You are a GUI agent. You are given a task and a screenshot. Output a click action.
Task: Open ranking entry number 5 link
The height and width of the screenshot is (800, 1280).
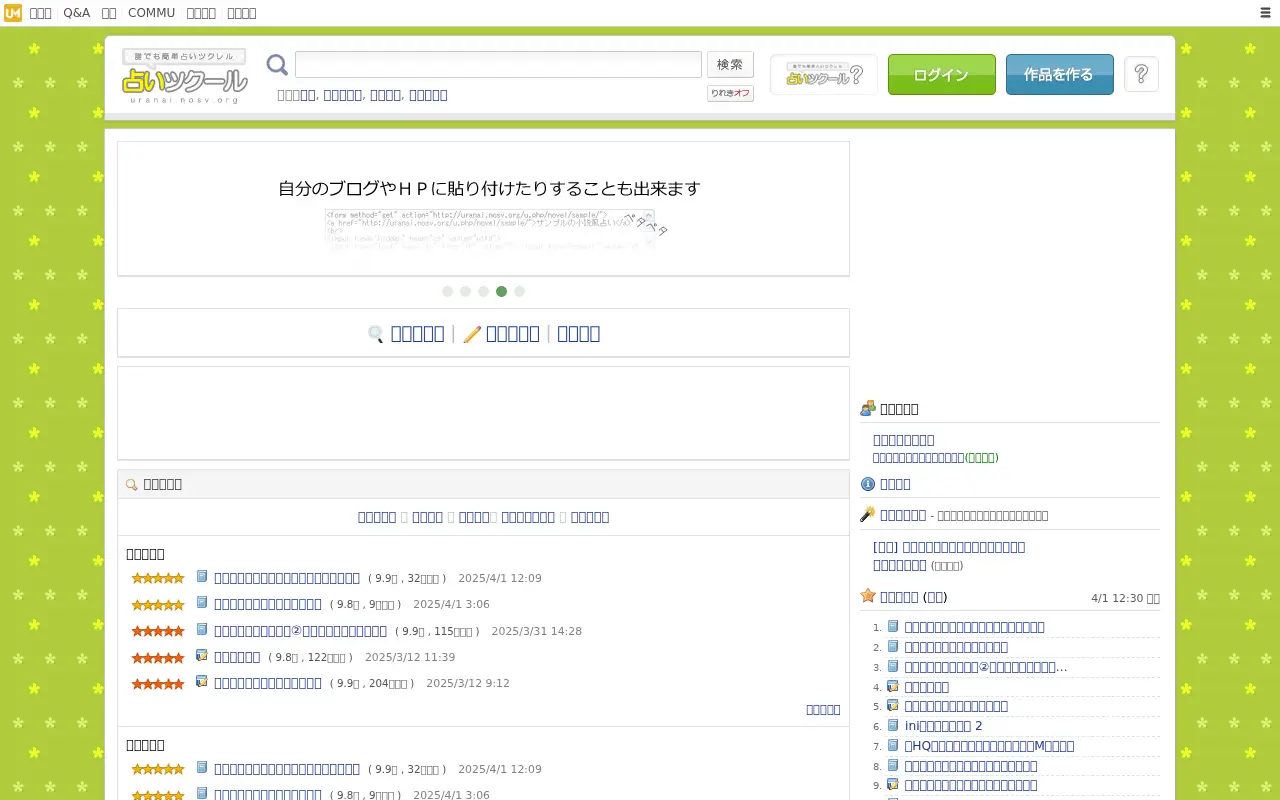956,706
